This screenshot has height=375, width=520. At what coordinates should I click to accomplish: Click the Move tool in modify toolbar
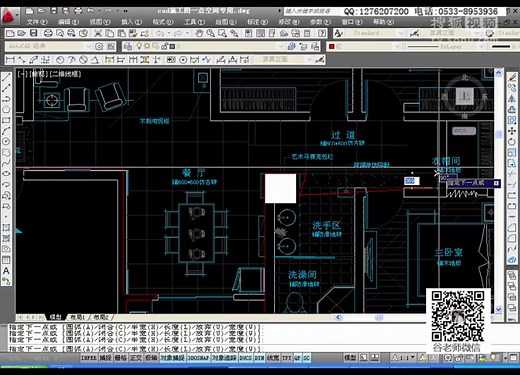click(512, 131)
